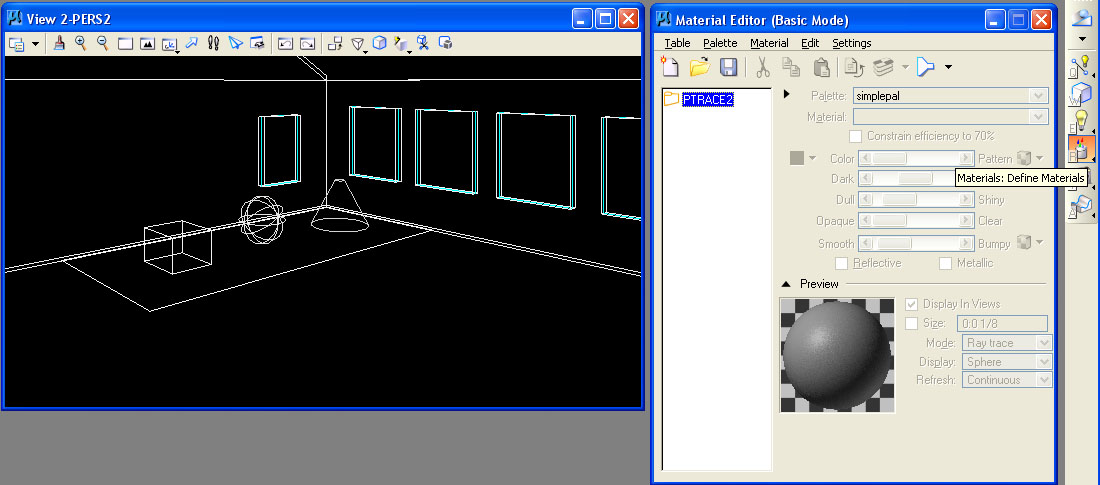
Task: Collapse the Preview section
Action: [786, 284]
